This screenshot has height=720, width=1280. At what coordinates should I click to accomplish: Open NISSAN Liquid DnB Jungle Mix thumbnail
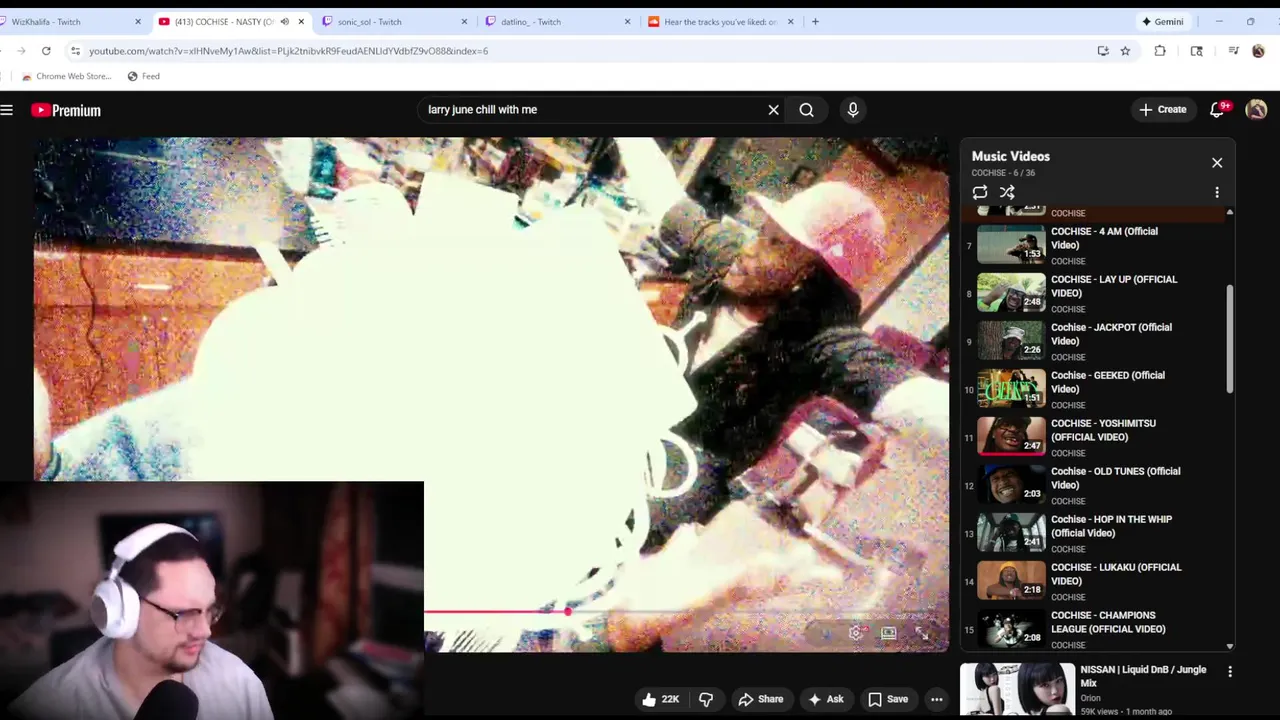[x=1017, y=689]
